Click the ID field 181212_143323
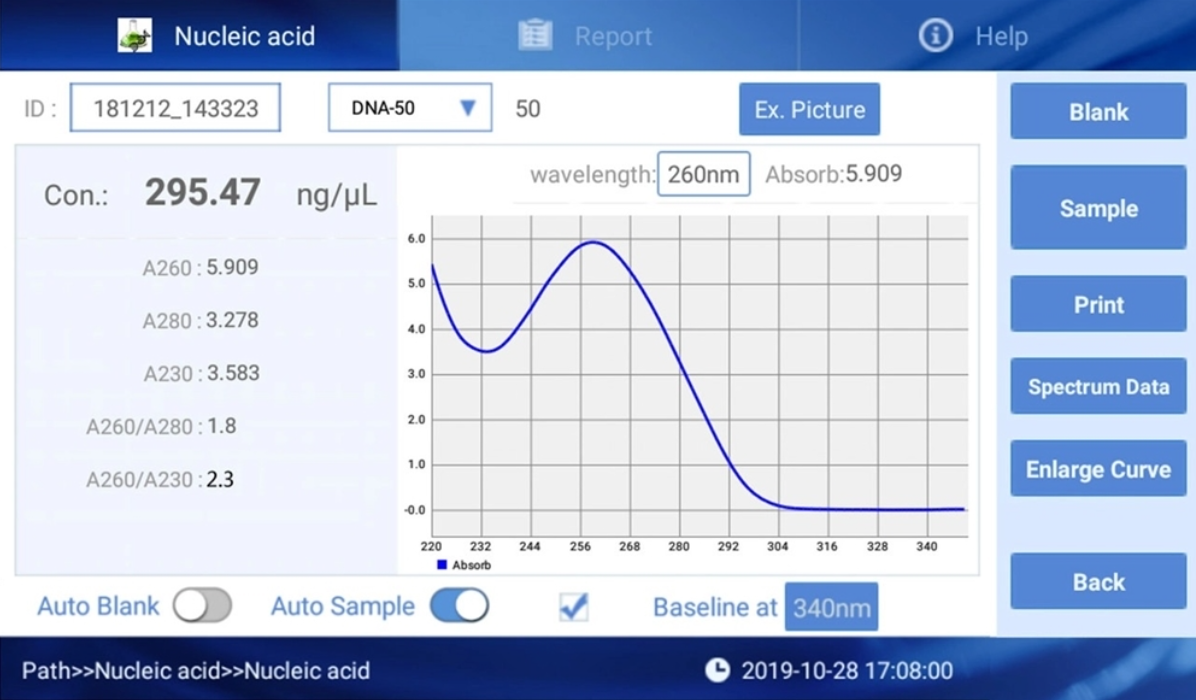The height and width of the screenshot is (700, 1196). pos(175,108)
